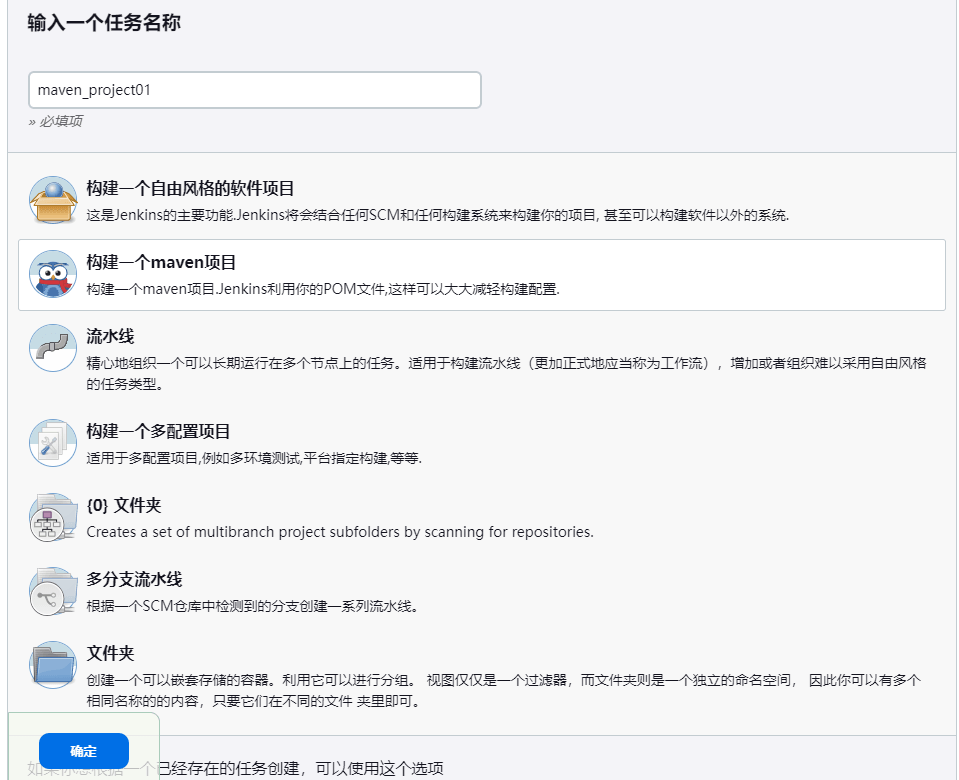This screenshot has height=780, width=959.
Task: Click the maven POM description text
Action: pos(323,289)
